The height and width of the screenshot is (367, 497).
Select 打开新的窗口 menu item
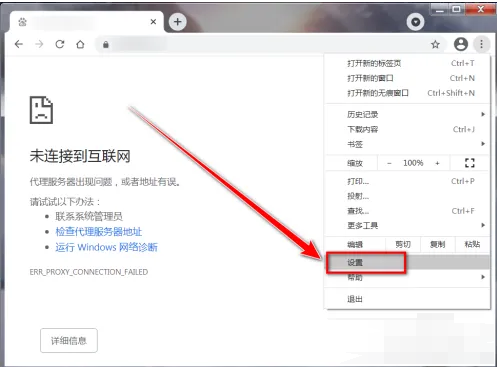click(x=407, y=78)
